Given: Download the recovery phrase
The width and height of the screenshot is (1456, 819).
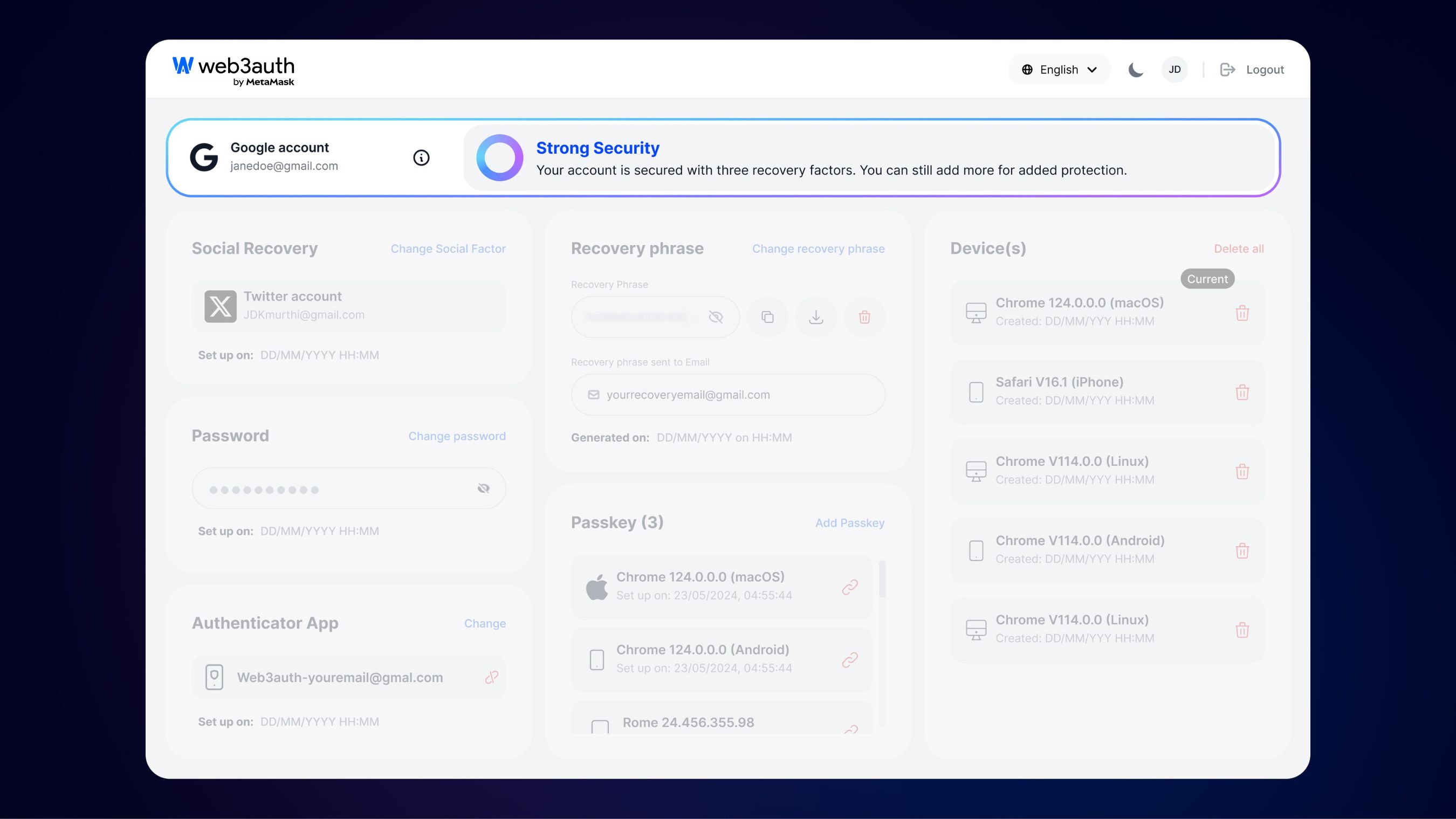Looking at the screenshot, I should 815,316.
